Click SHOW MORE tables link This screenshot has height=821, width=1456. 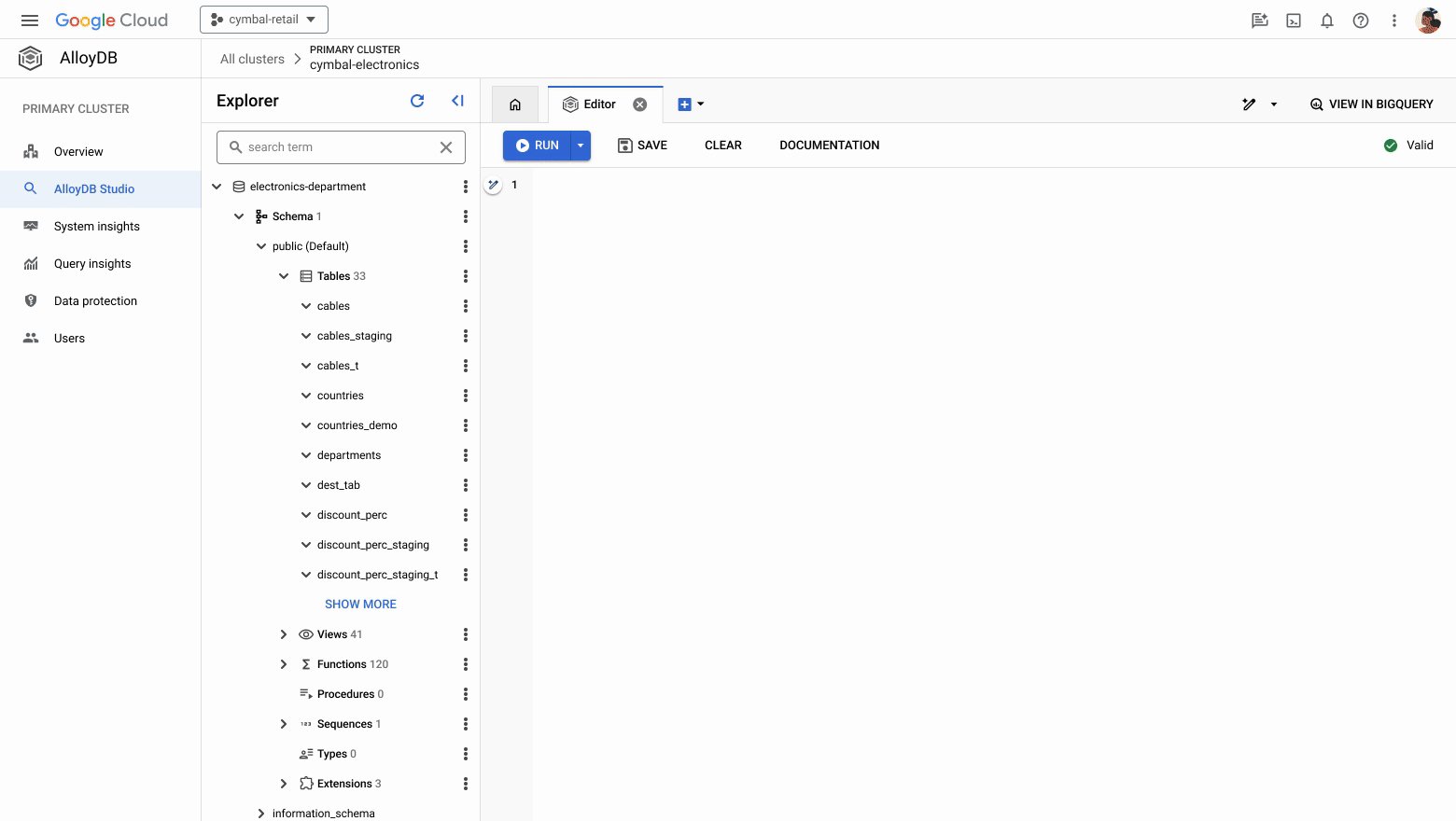[x=360, y=605]
